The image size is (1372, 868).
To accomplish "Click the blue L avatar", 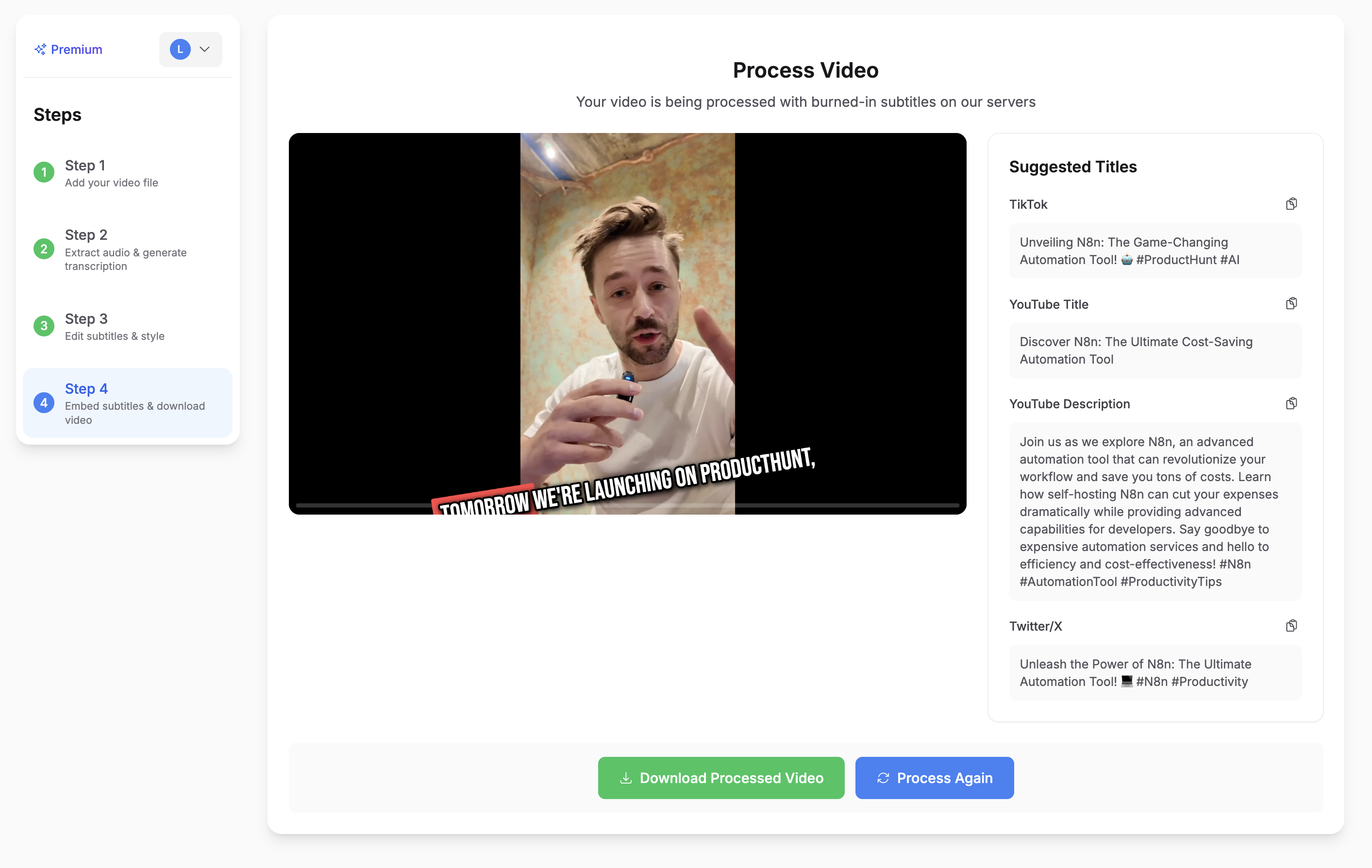I will click(180, 50).
